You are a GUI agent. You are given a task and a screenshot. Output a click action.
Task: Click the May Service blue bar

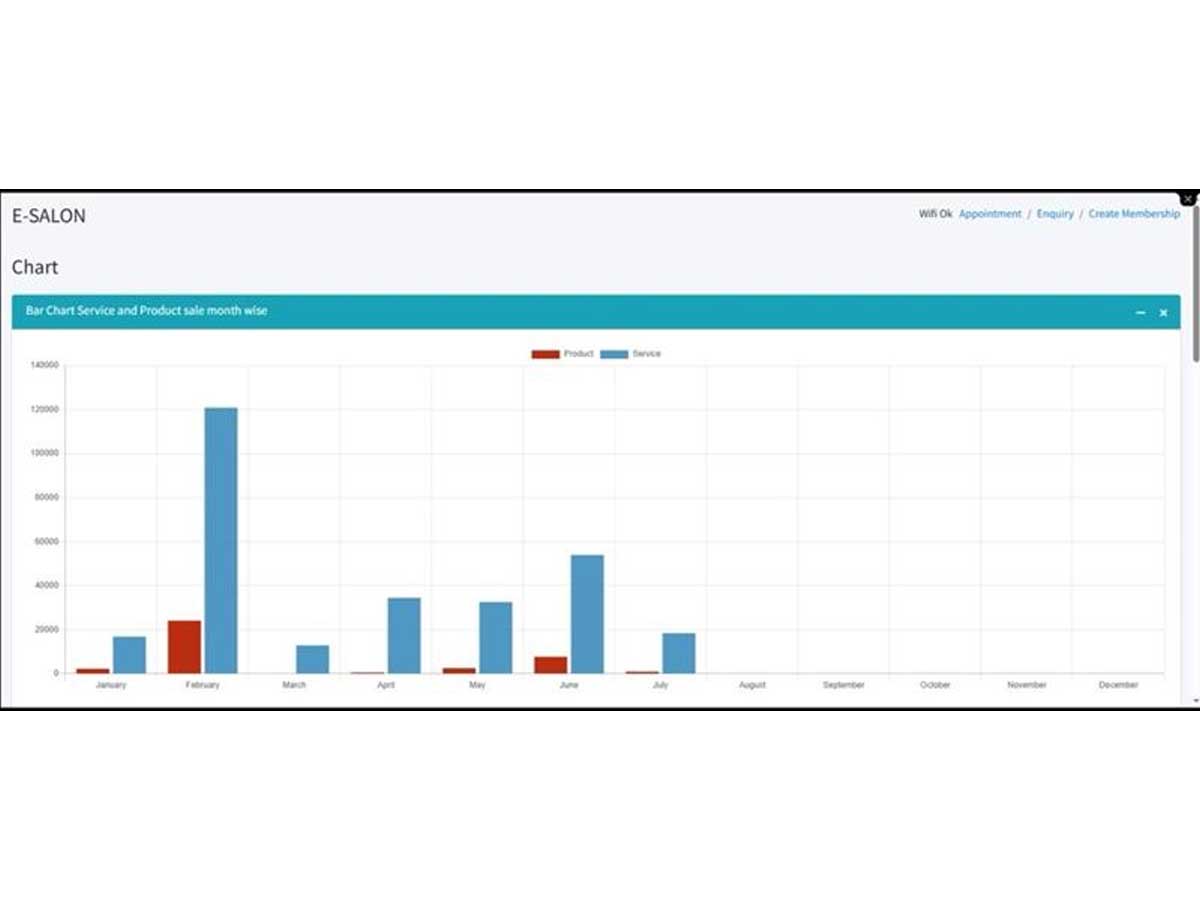click(x=495, y=637)
